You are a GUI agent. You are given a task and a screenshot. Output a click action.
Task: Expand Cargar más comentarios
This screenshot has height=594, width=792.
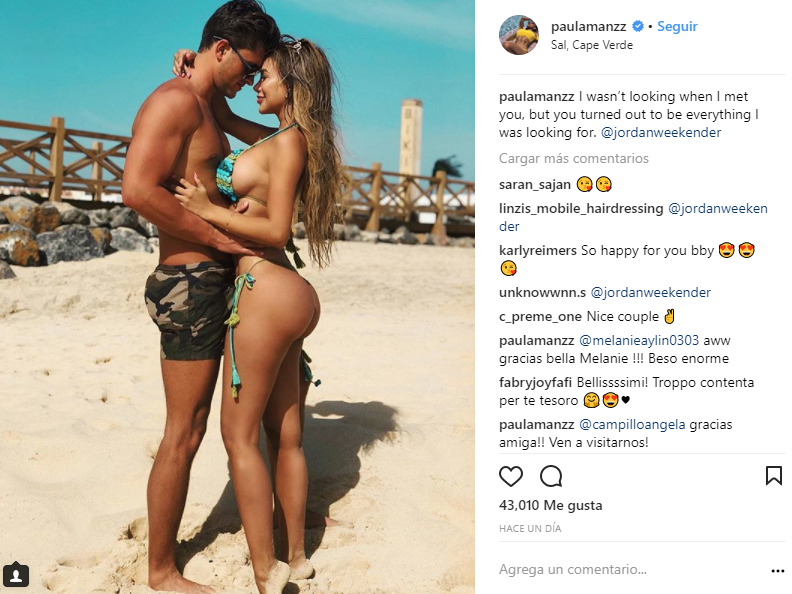(574, 159)
